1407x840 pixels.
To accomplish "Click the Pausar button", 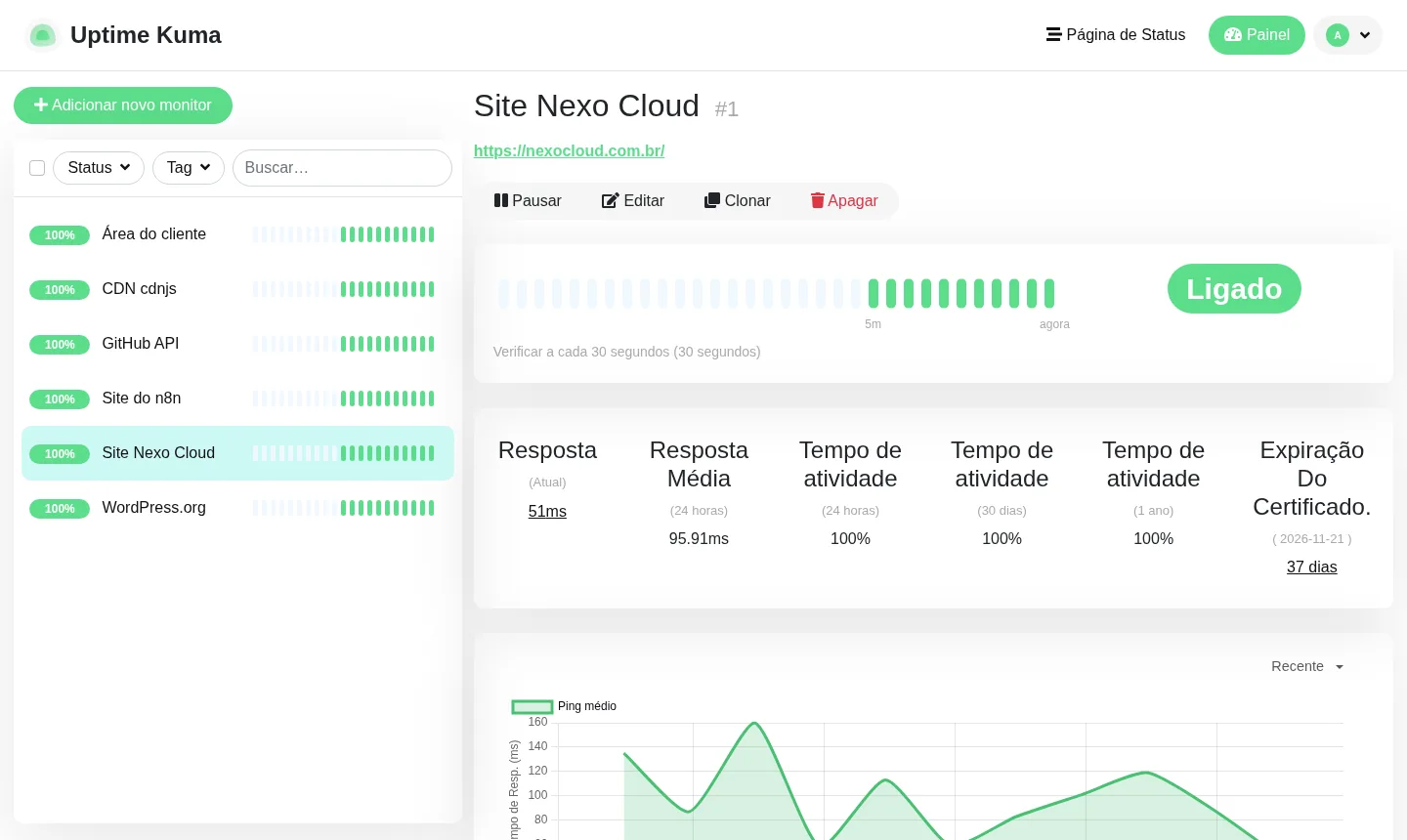I will [x=528, y=200].
